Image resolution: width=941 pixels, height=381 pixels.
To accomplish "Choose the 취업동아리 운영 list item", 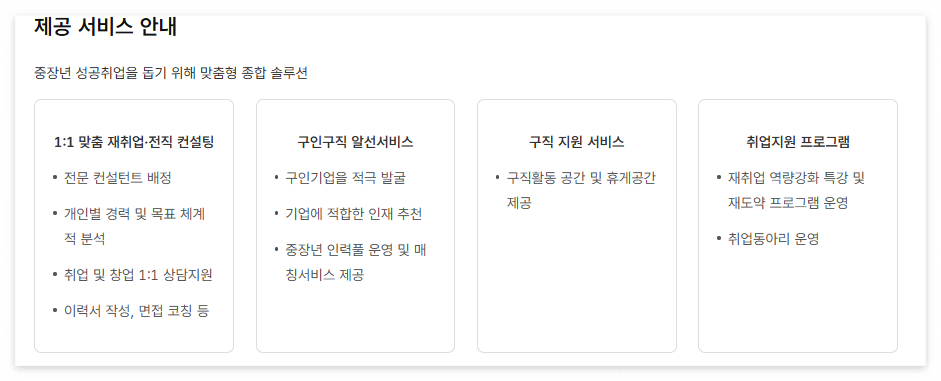I will pos(773,239).
